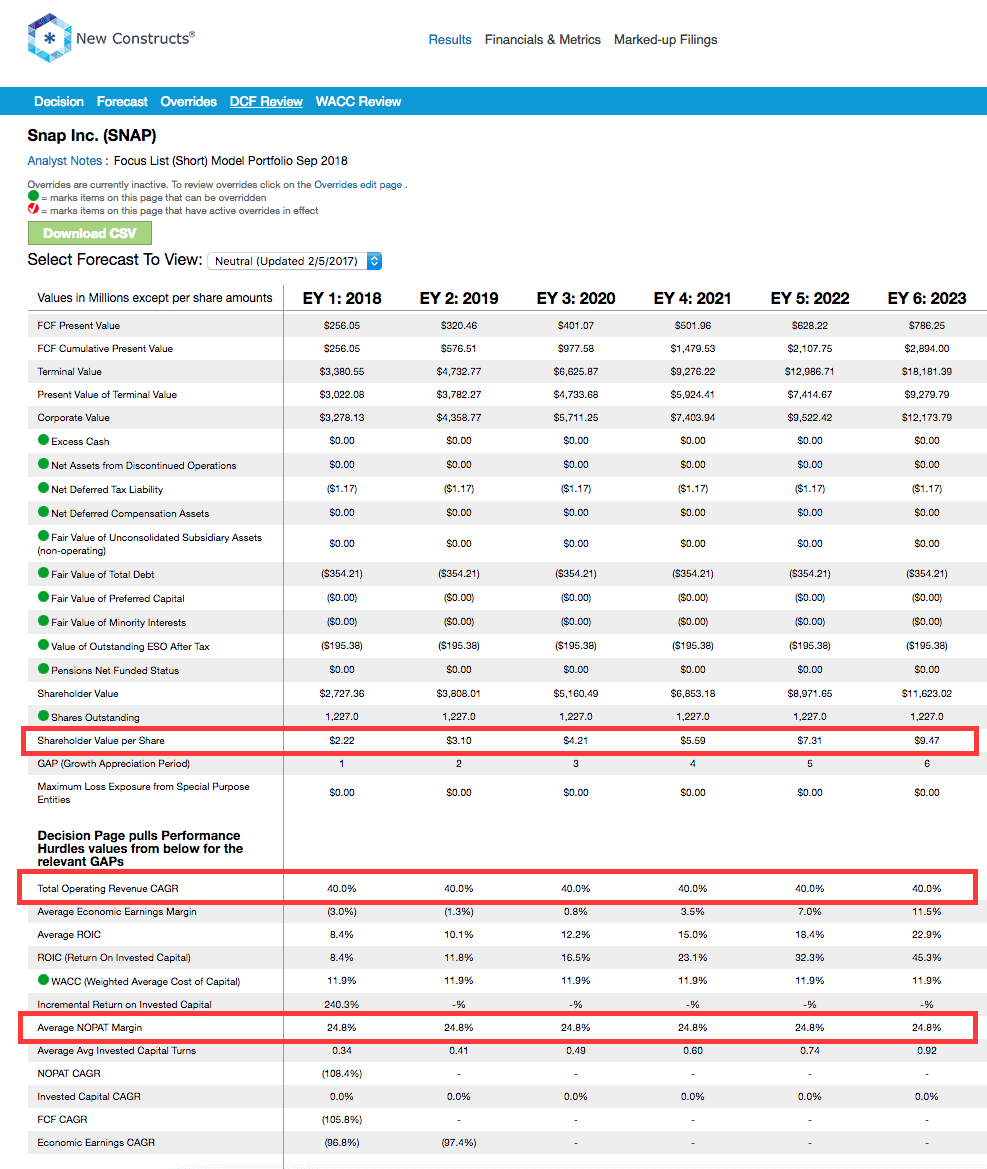Open the Financials & Metrics tab
Image resolution: width=987 pixels, height=1169 pixels.
tap(543, 40)
